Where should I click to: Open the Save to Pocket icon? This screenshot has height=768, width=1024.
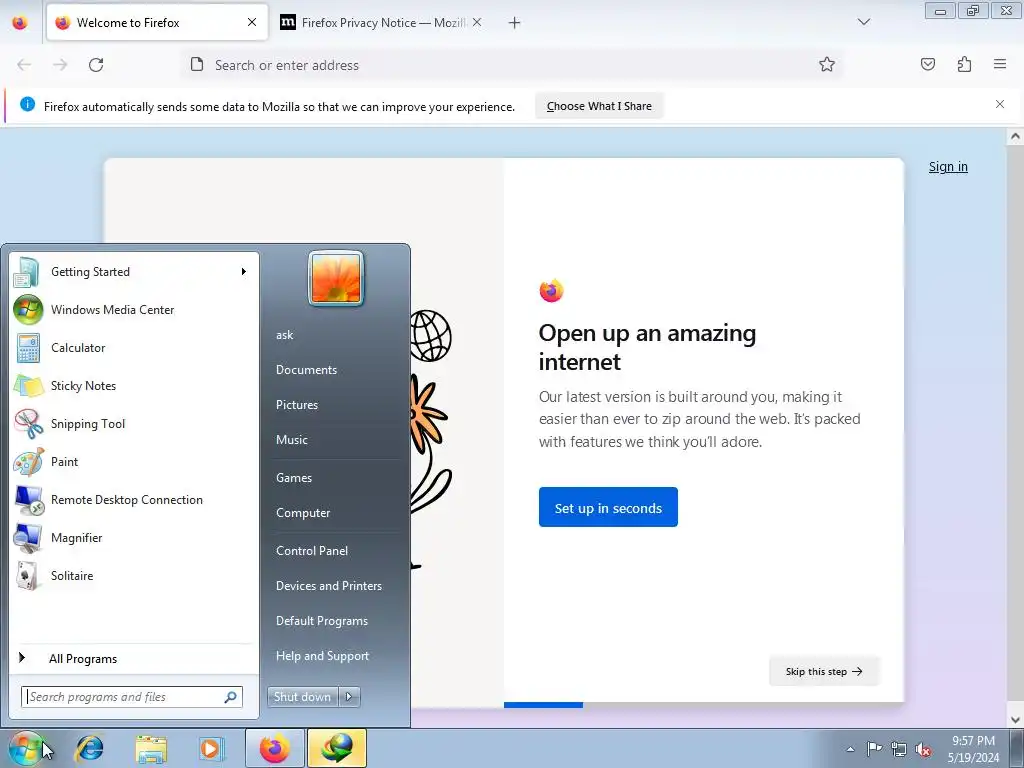[x=927, y=64]
